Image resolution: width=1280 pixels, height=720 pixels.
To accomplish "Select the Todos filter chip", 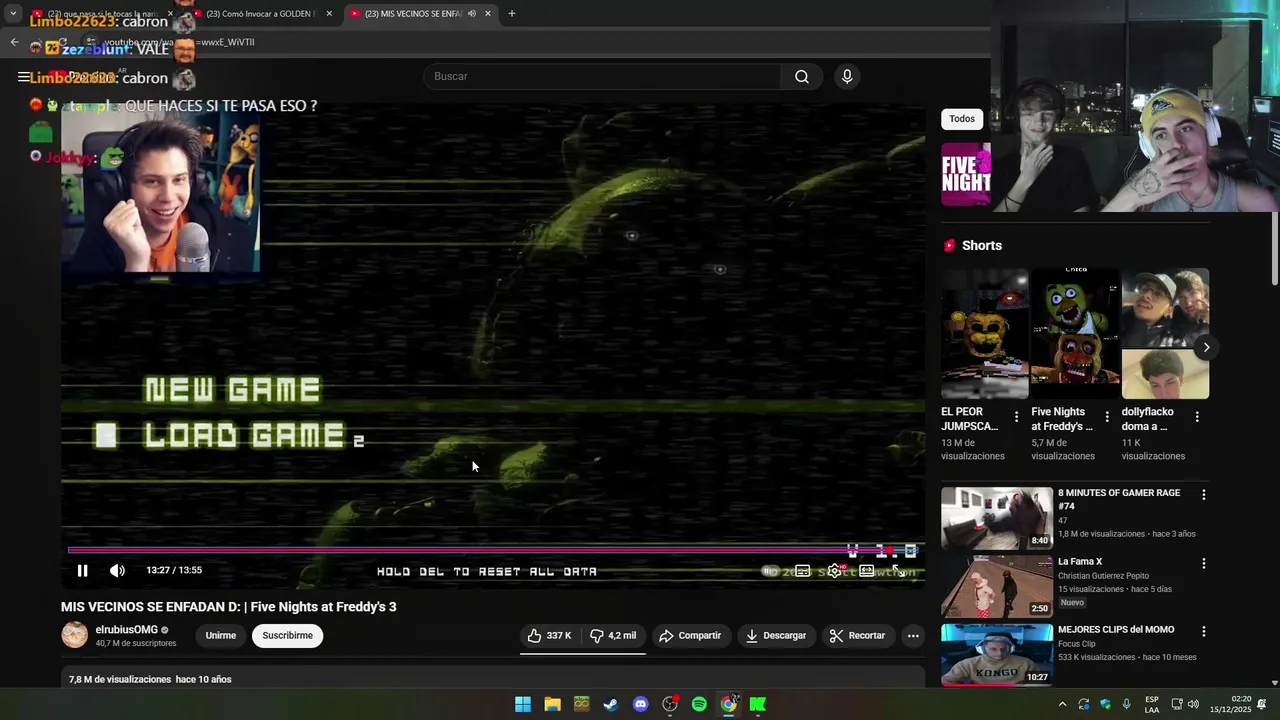I will (x=962, y=119).
